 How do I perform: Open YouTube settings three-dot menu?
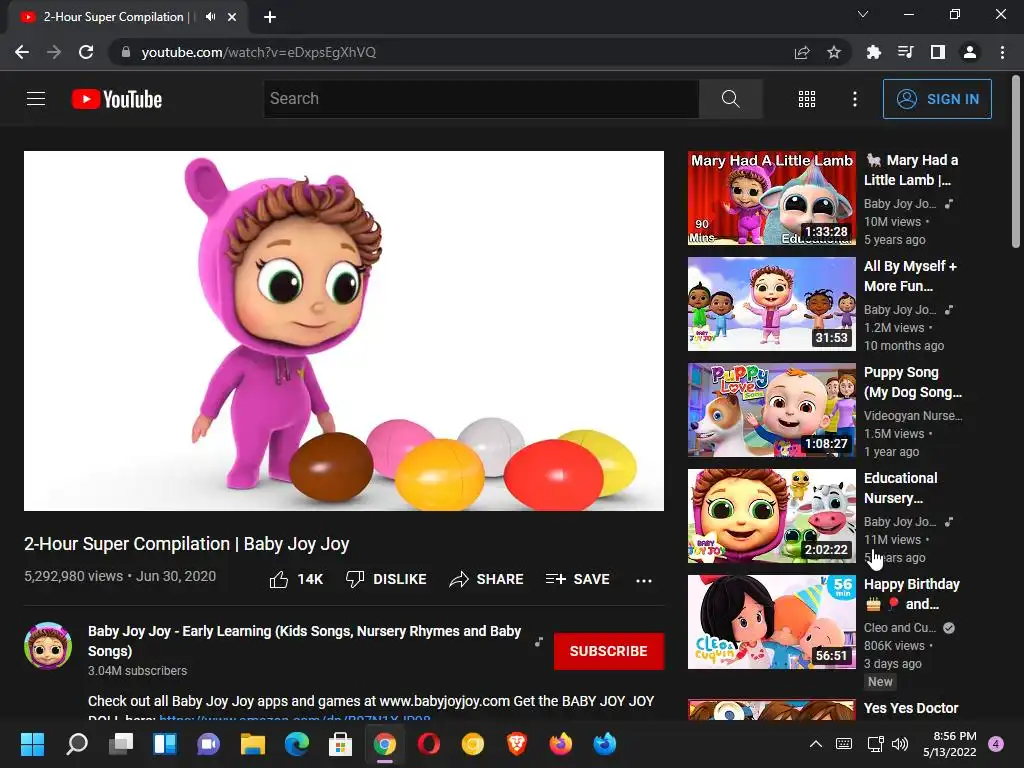854,99
